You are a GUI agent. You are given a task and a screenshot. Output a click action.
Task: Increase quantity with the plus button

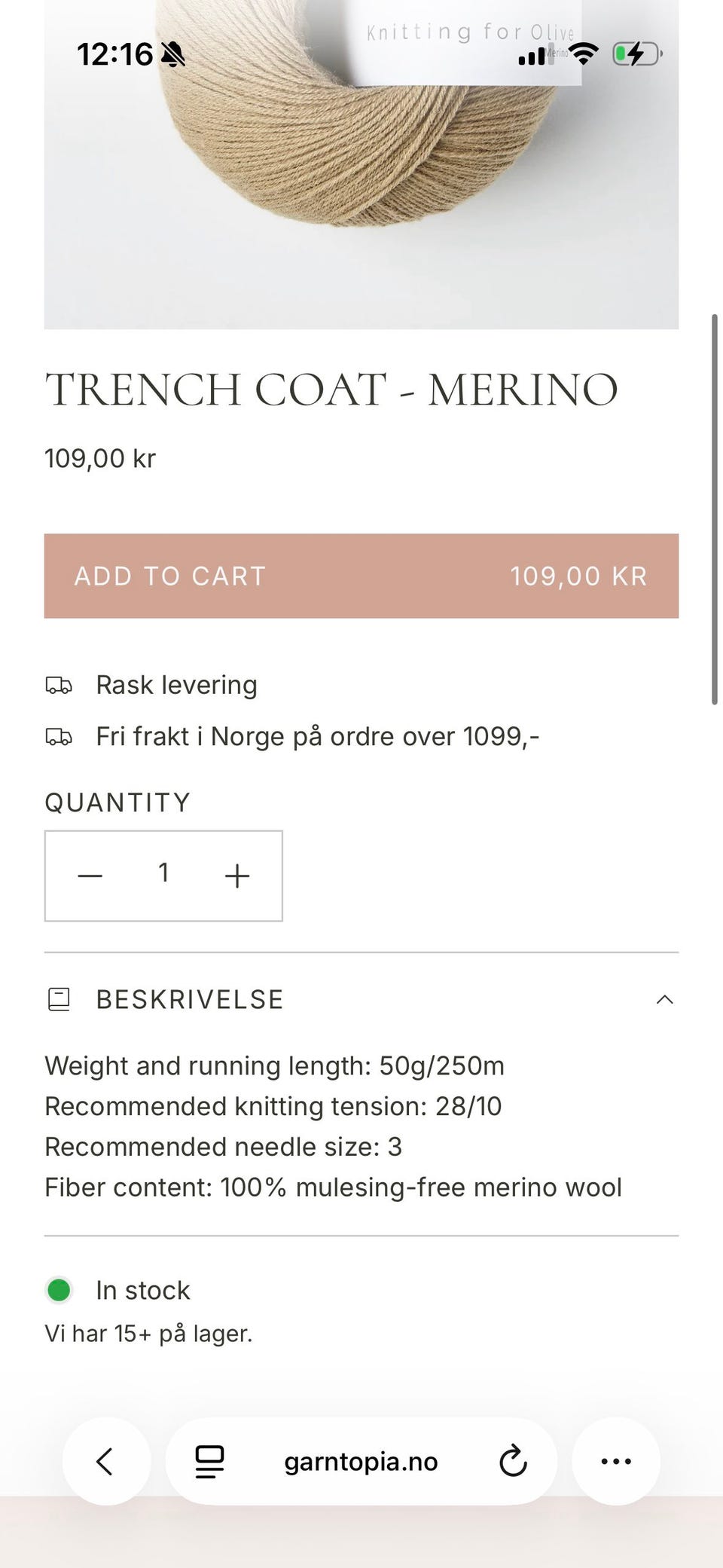tap(236, 876)
